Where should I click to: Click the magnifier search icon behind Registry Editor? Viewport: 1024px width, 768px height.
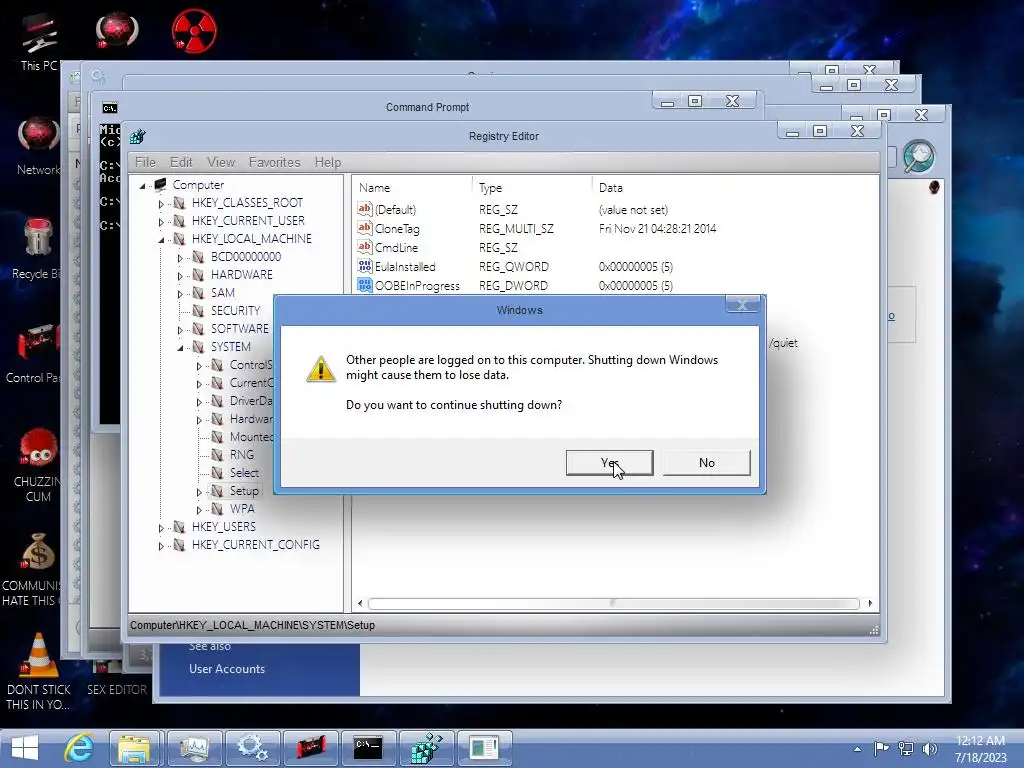[x=919, y=157]
